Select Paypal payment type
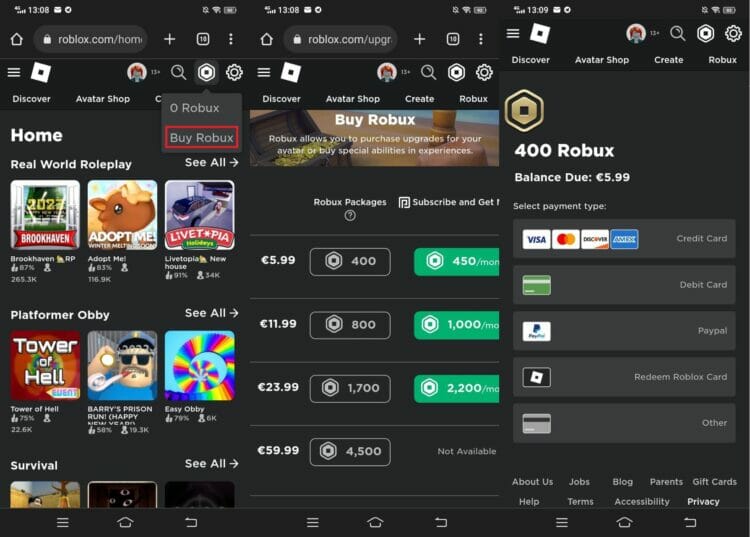Screen dimensions: 750x537 (x=624, y=331)
